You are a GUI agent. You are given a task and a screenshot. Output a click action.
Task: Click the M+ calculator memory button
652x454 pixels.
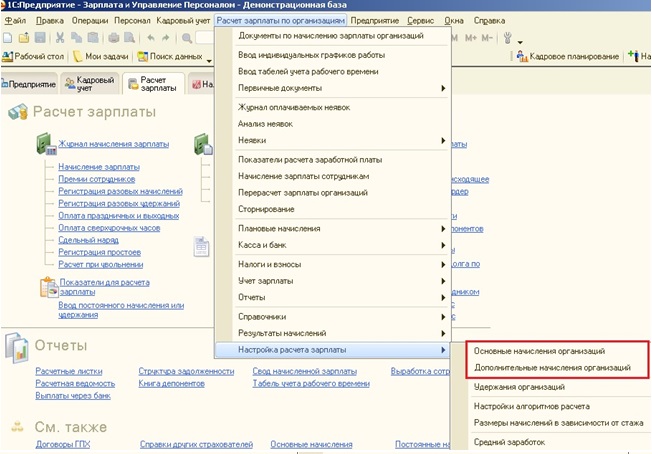[471, 38]
